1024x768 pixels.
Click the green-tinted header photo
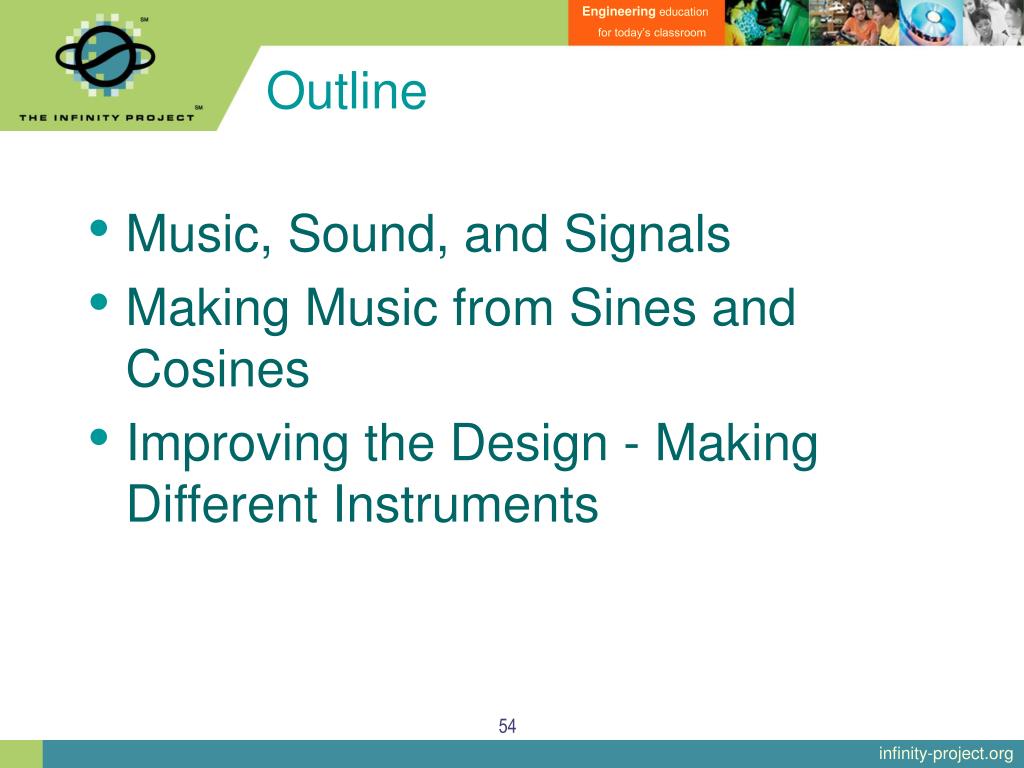pos(767,23)
